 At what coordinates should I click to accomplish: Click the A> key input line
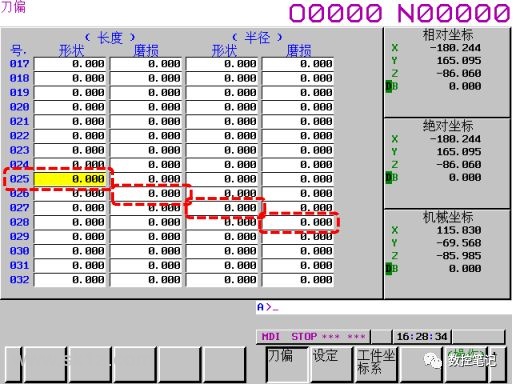coord(383,307)
